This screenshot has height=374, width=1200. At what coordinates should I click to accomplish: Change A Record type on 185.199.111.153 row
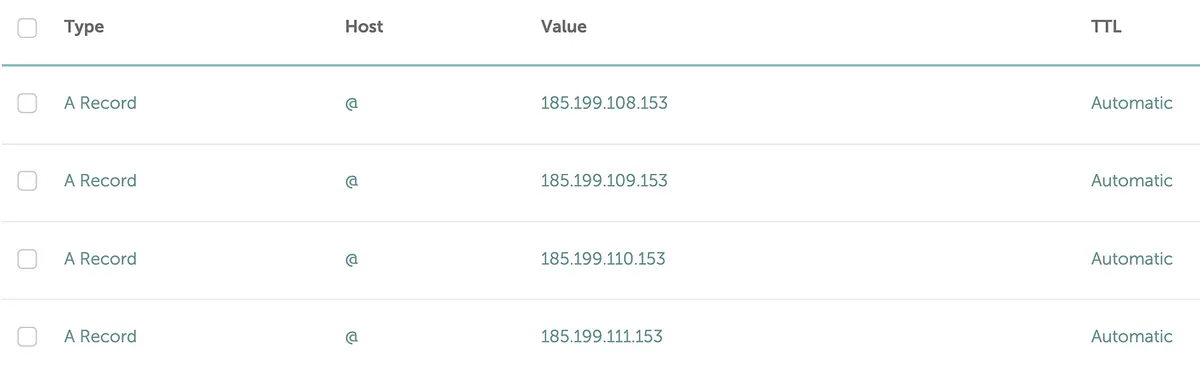(x=100, y=337)
